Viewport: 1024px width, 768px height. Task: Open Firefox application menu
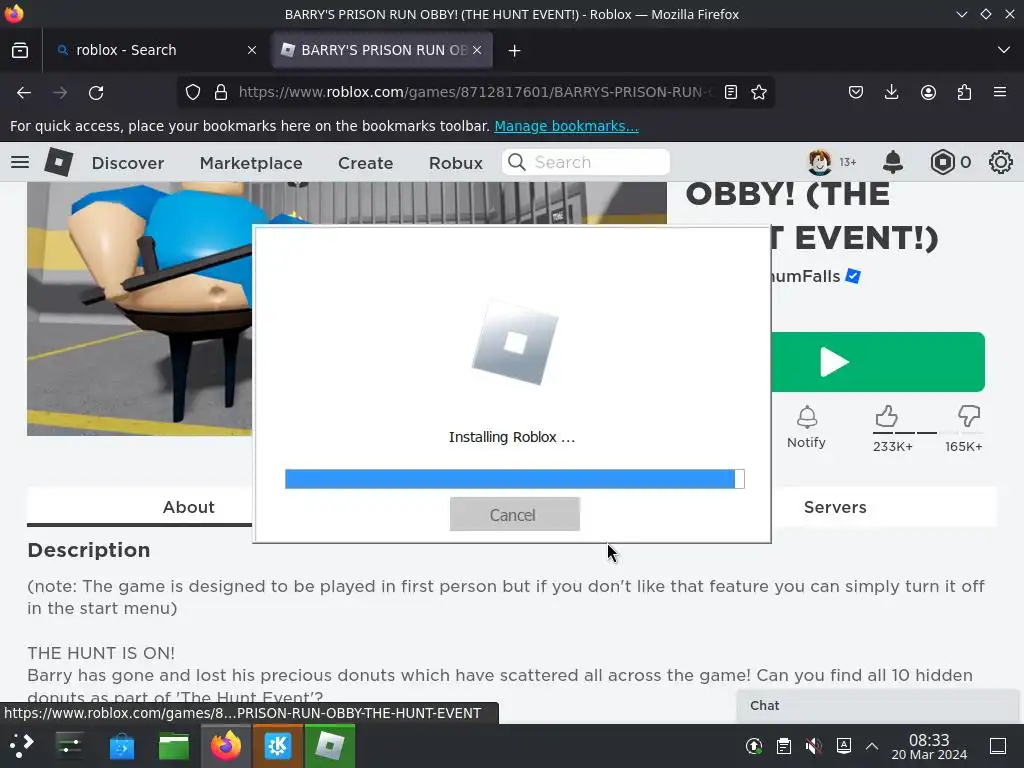tap(1000, 92)
